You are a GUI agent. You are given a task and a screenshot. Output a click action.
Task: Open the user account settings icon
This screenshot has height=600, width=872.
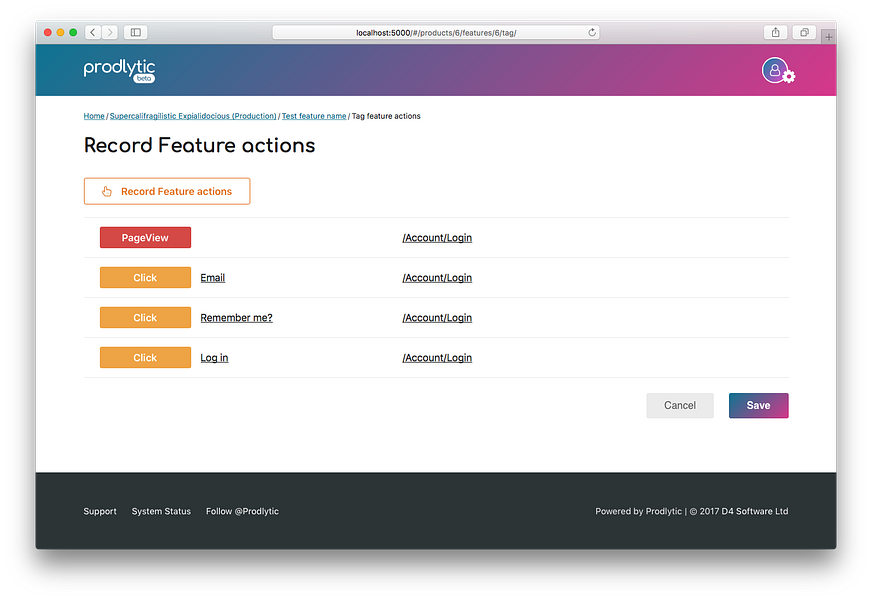click(777, 70)
